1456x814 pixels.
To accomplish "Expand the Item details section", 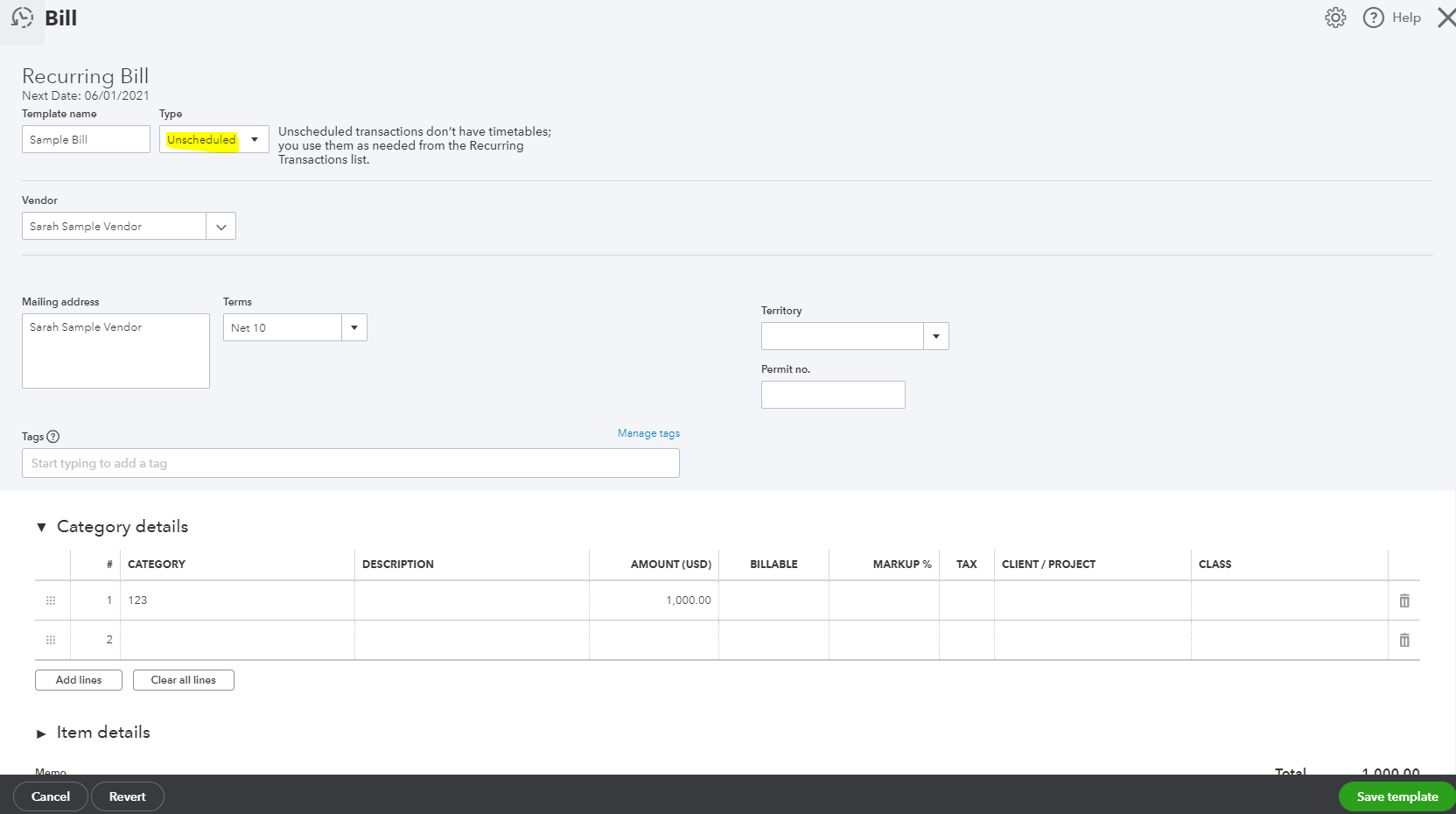I will [x=41, y=733].
